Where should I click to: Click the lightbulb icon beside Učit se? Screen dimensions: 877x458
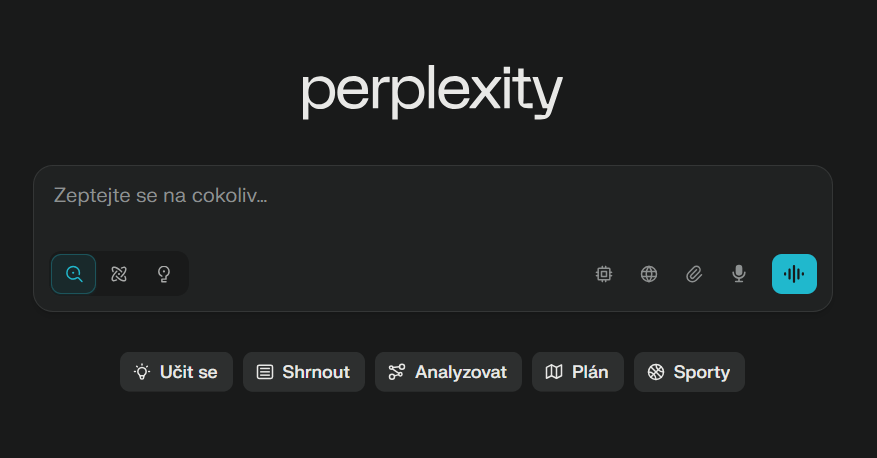(x=142, y=372)
